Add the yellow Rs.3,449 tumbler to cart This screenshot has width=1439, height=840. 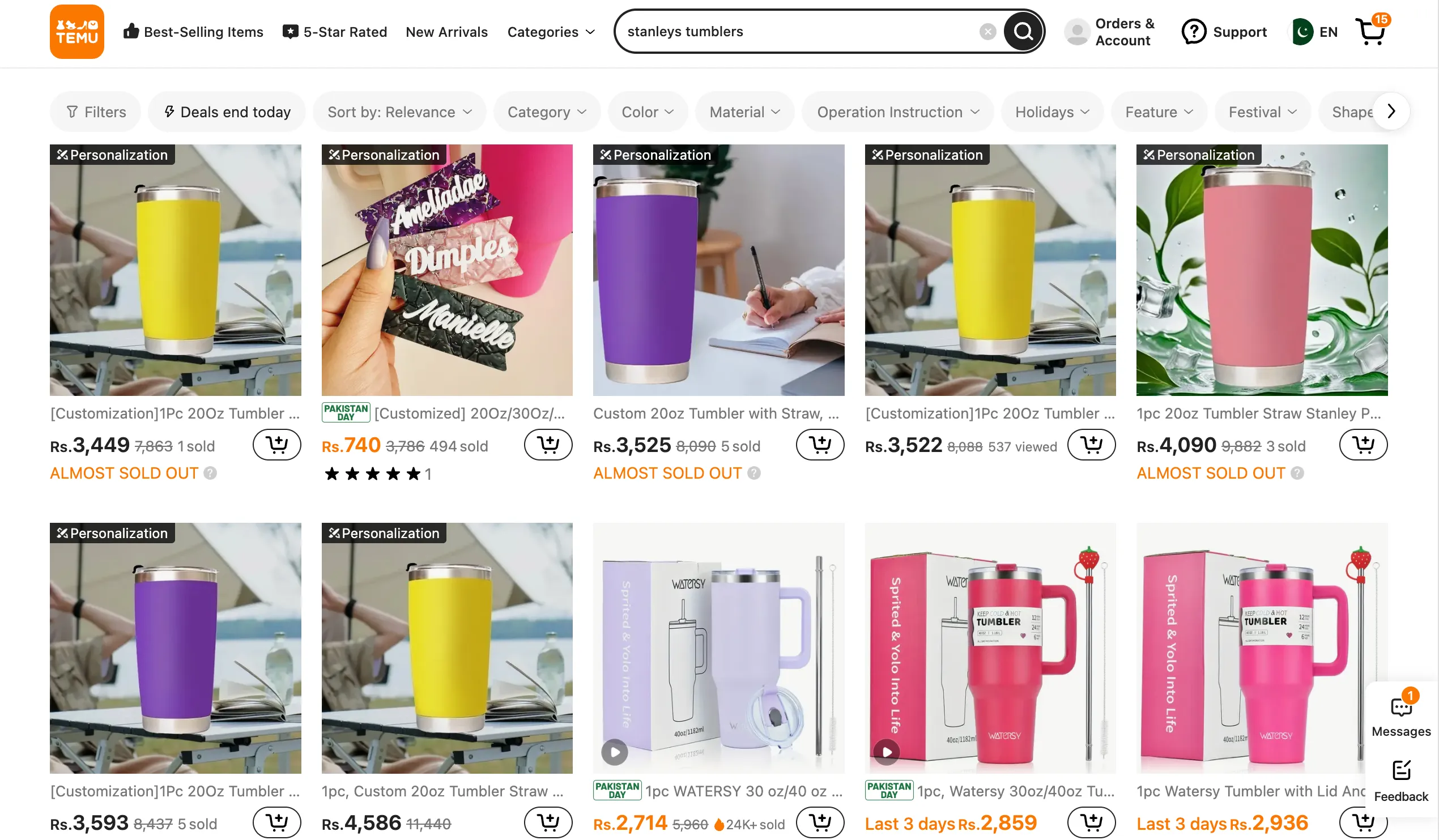(x=277, y=444)
